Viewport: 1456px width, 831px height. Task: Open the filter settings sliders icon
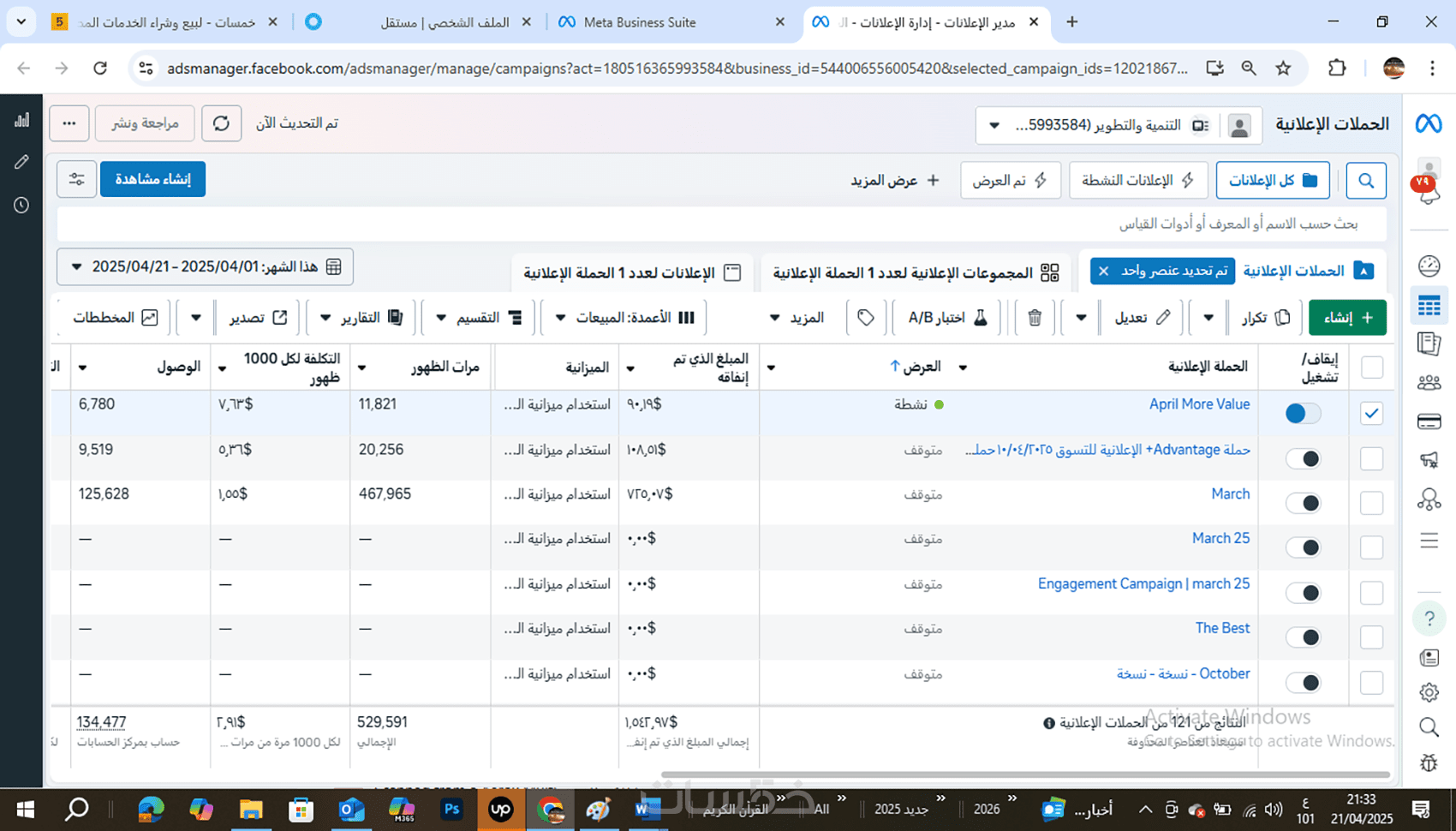(x=76, y=179)
